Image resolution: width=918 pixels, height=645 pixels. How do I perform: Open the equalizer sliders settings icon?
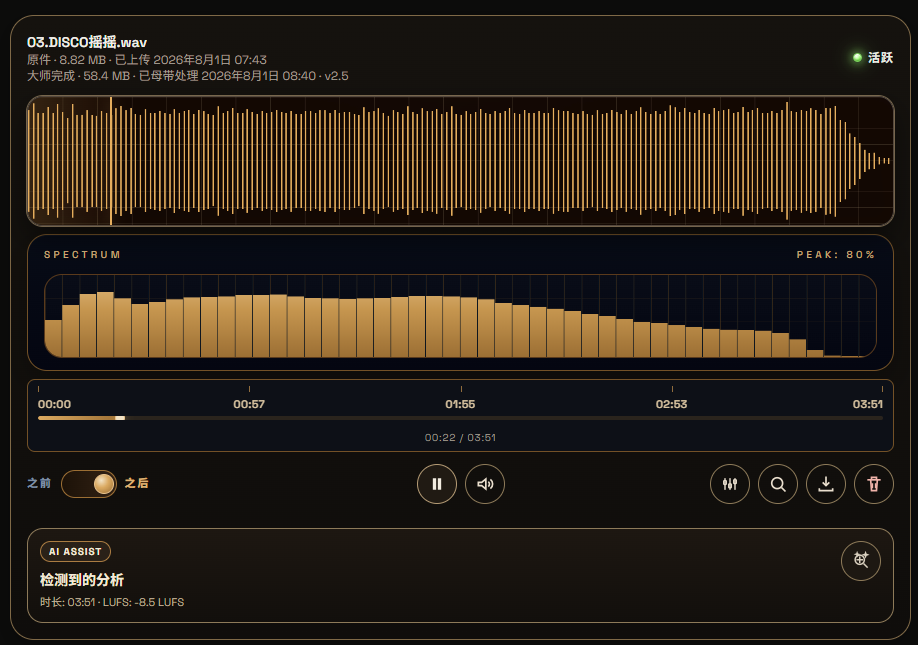pos(729,484)
